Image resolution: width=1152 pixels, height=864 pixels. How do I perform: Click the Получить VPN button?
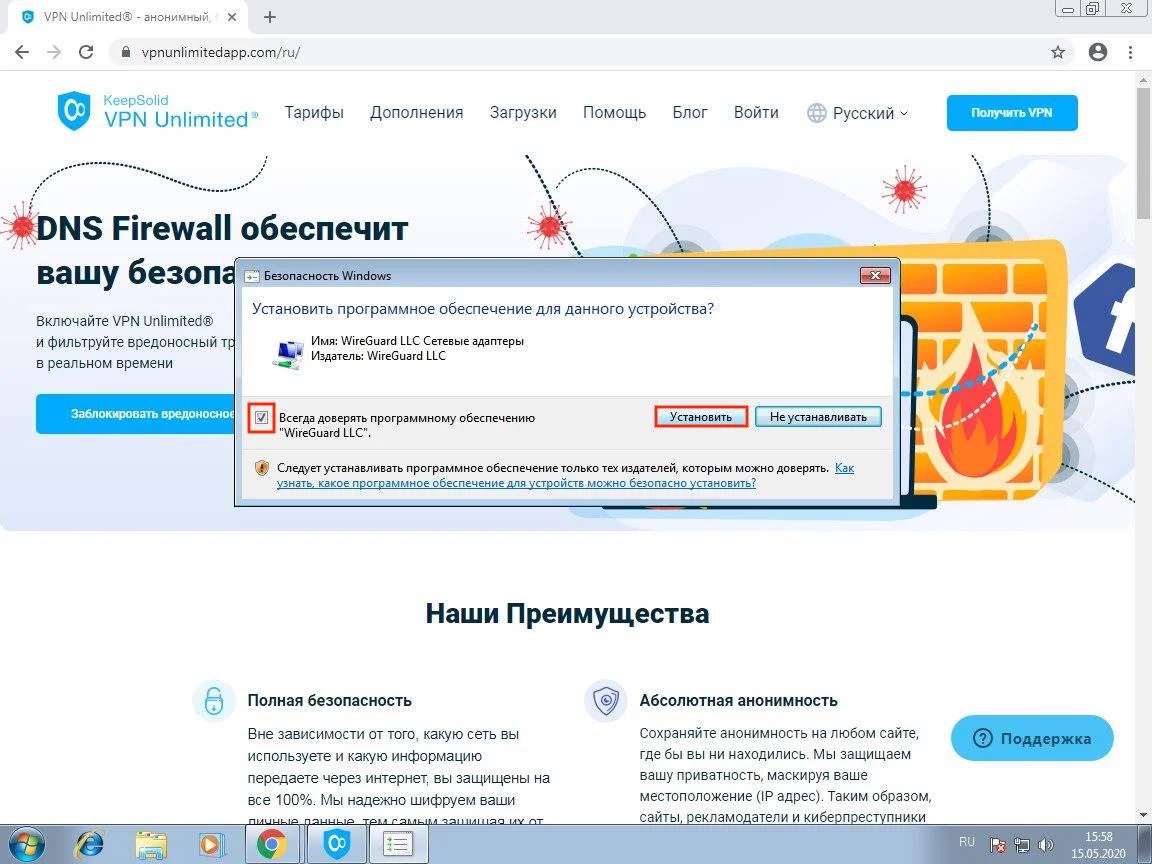pos(1012,113)
